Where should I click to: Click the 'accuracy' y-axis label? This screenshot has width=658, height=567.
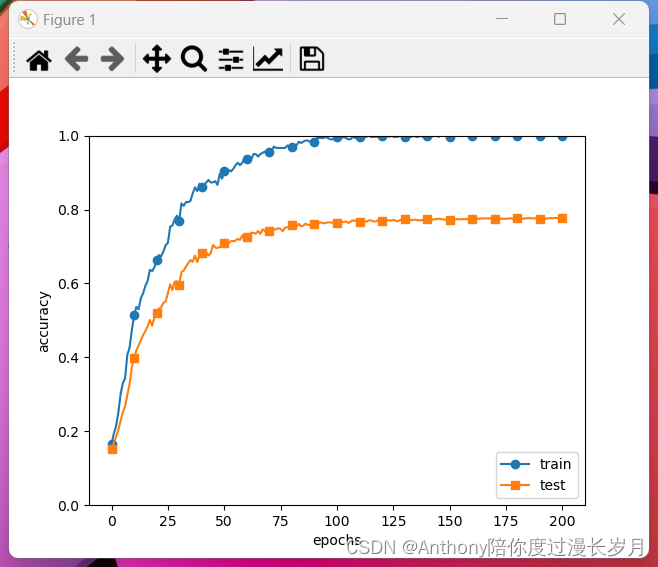tap(43, 322)
